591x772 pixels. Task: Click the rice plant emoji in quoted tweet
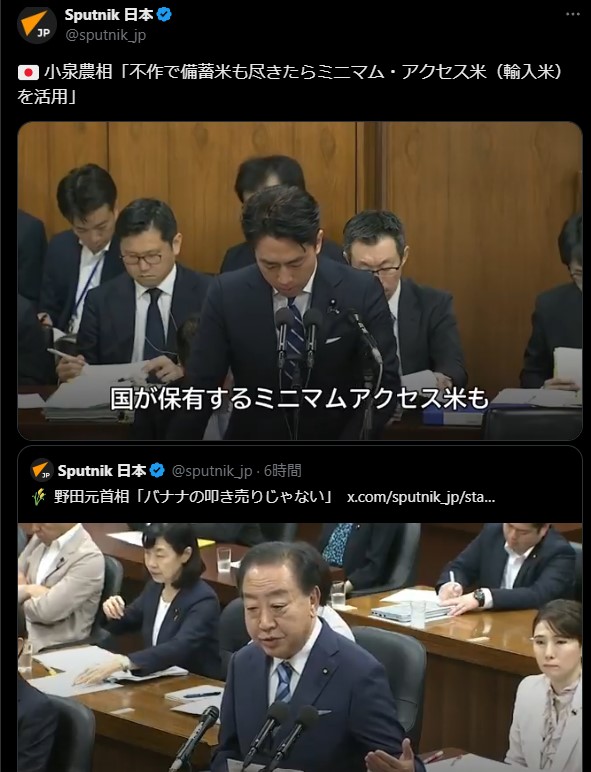(39, 497)
